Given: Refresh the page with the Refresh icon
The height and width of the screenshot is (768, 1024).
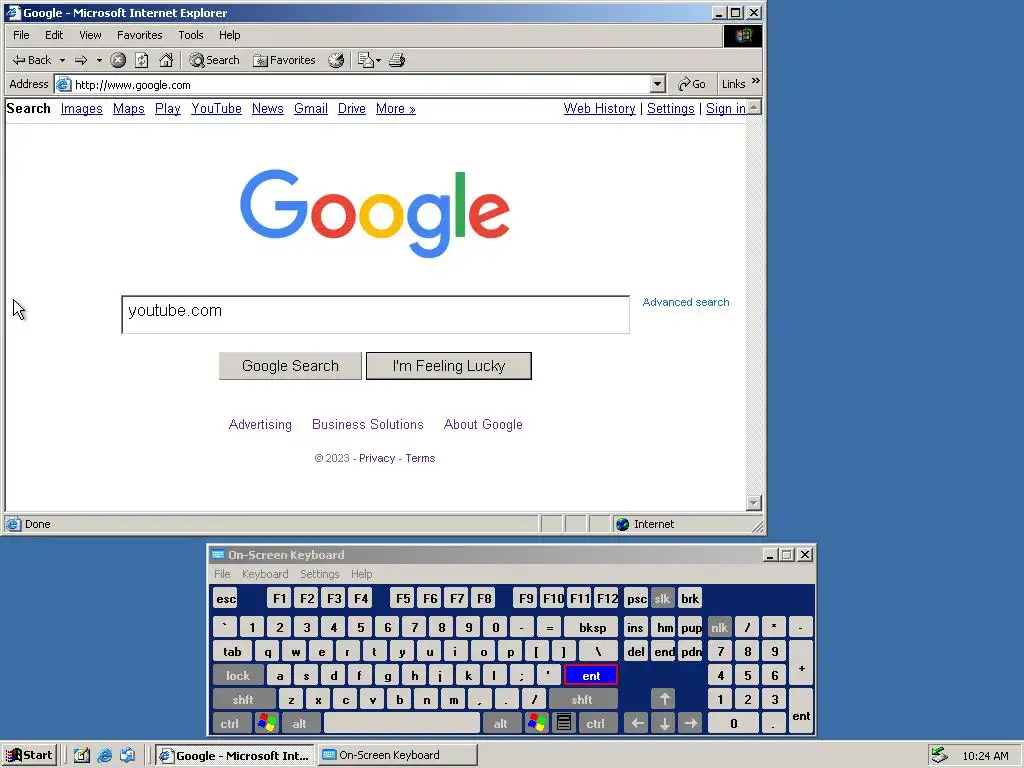Looking at the screenshot, I should pos(142,60).
